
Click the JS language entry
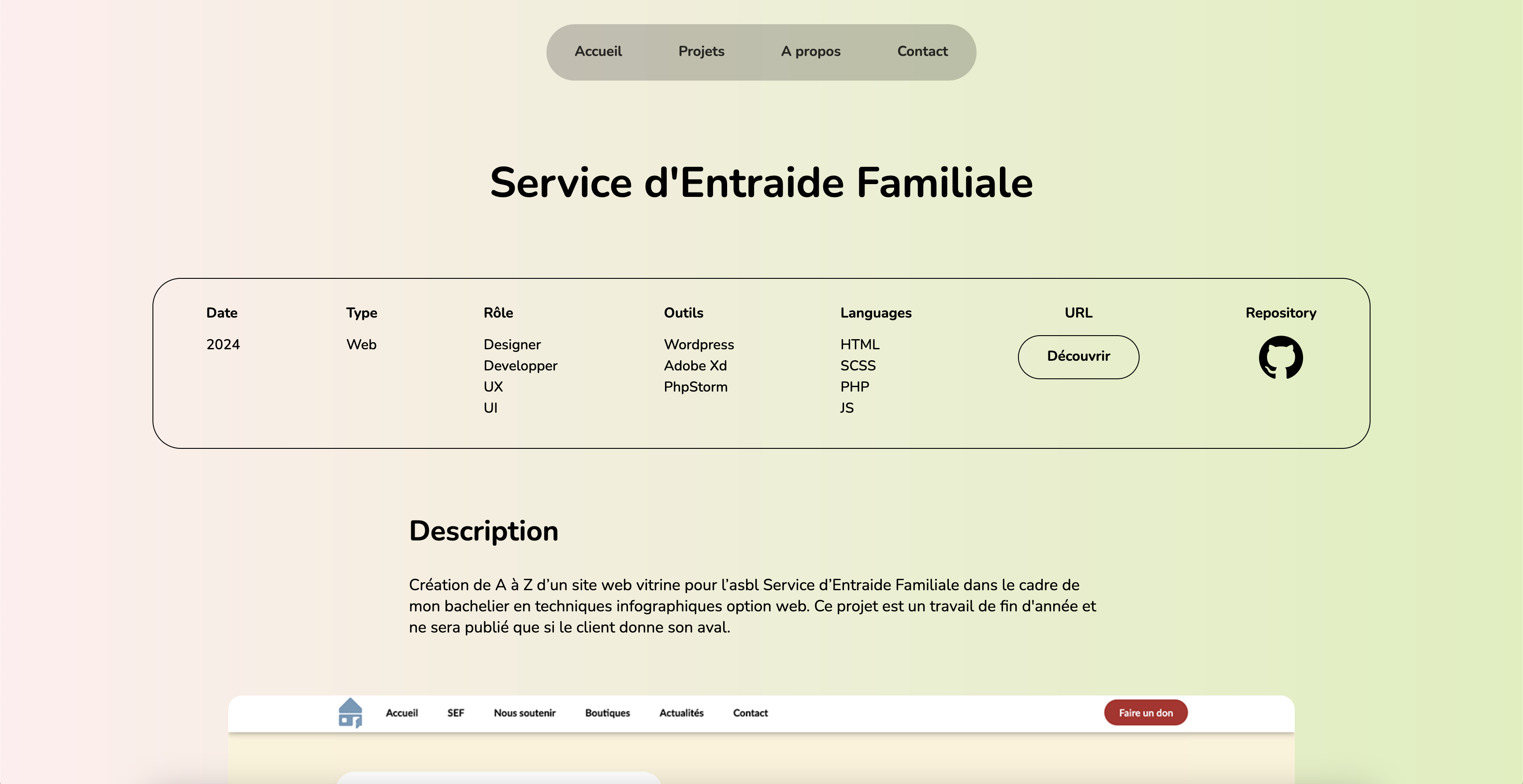847,408
